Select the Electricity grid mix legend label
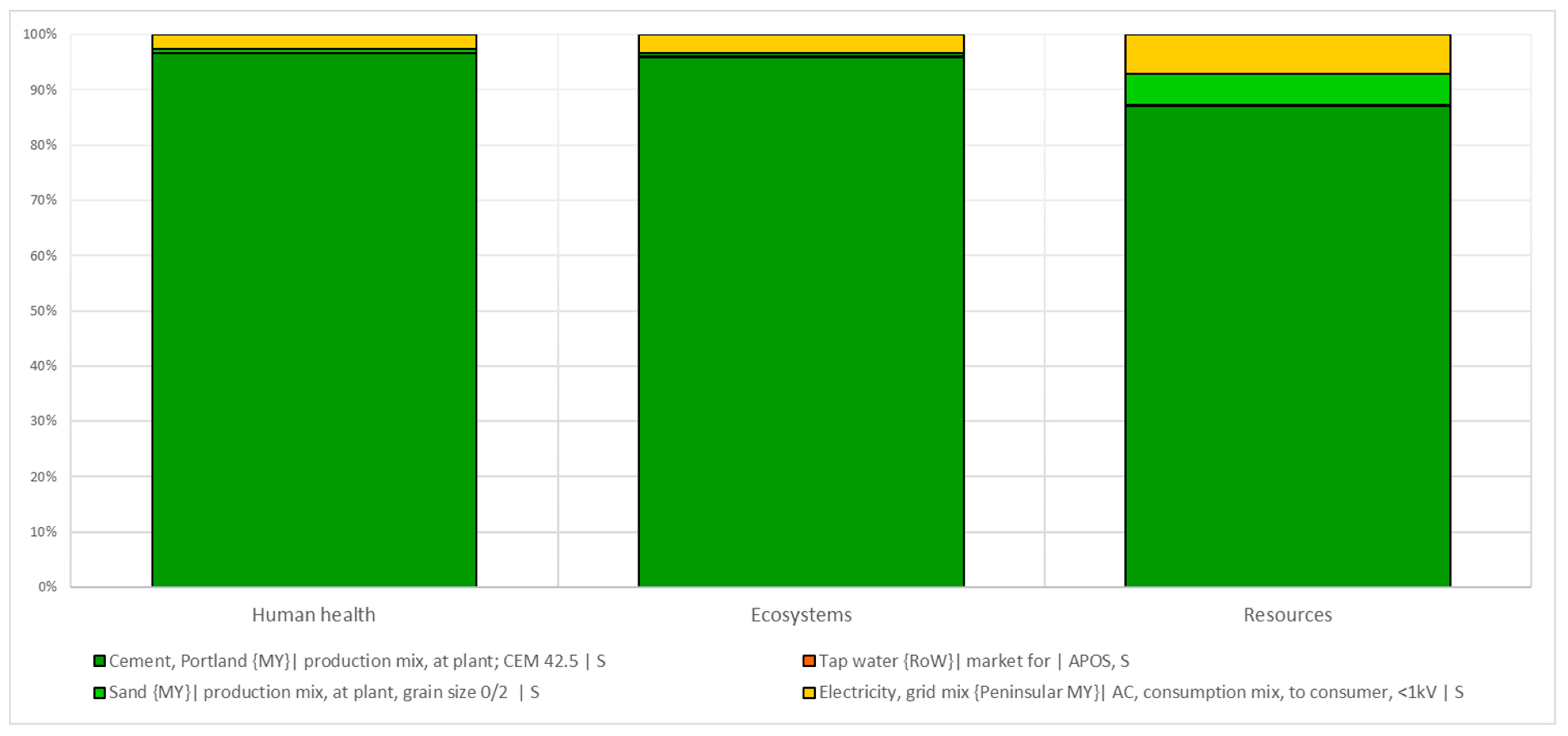The image size is (1568, 736). click(1141, 693)
